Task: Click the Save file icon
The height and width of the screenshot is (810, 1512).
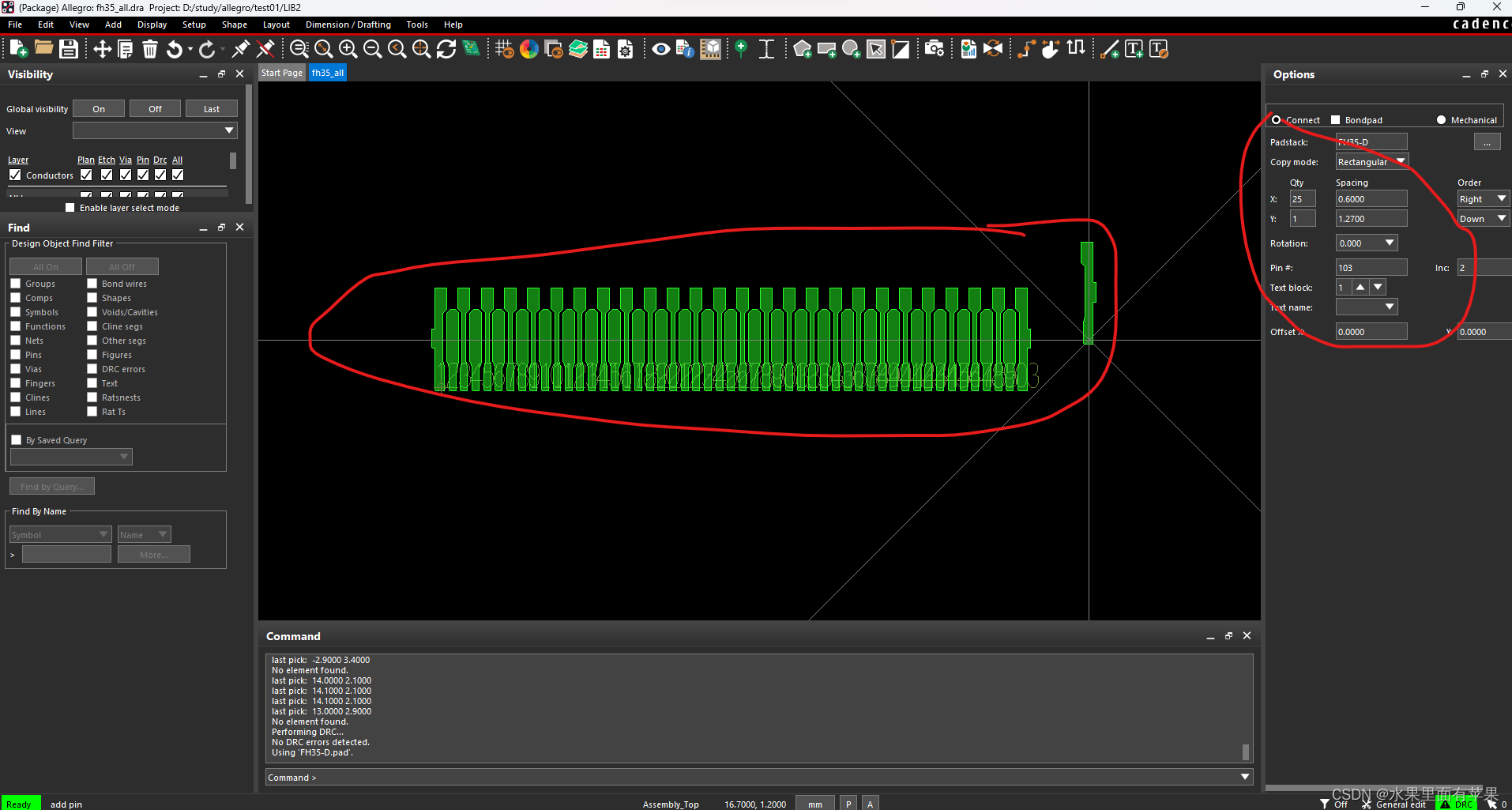Action: (69, 49)
